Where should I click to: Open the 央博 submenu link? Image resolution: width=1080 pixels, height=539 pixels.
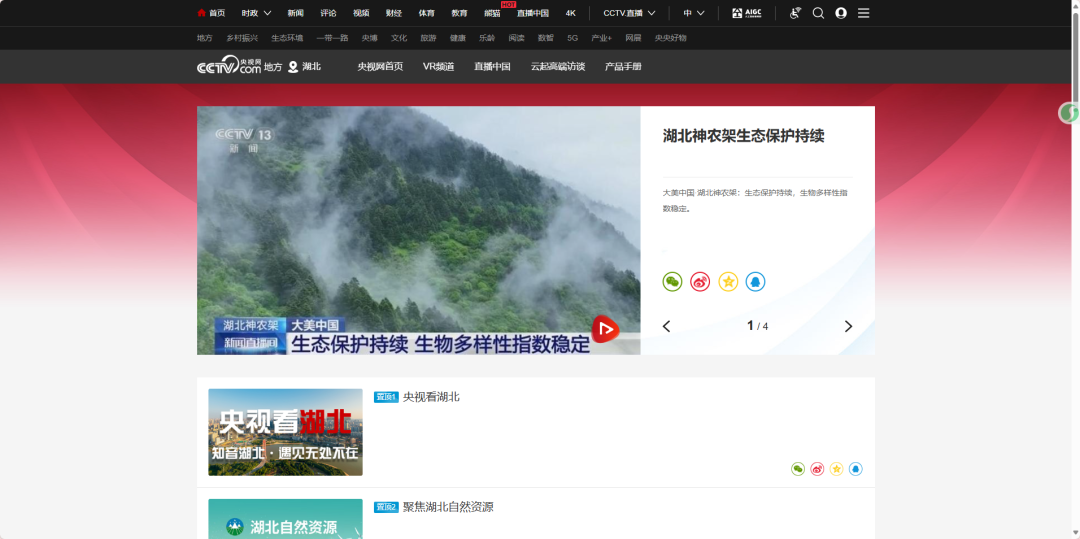click(370, 38)
